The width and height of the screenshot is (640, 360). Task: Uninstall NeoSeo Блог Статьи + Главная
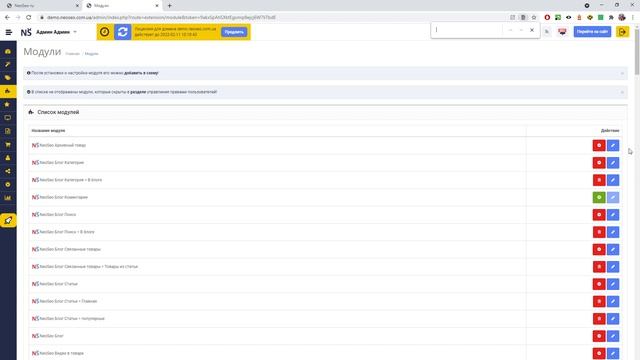(x=599, y=302)
